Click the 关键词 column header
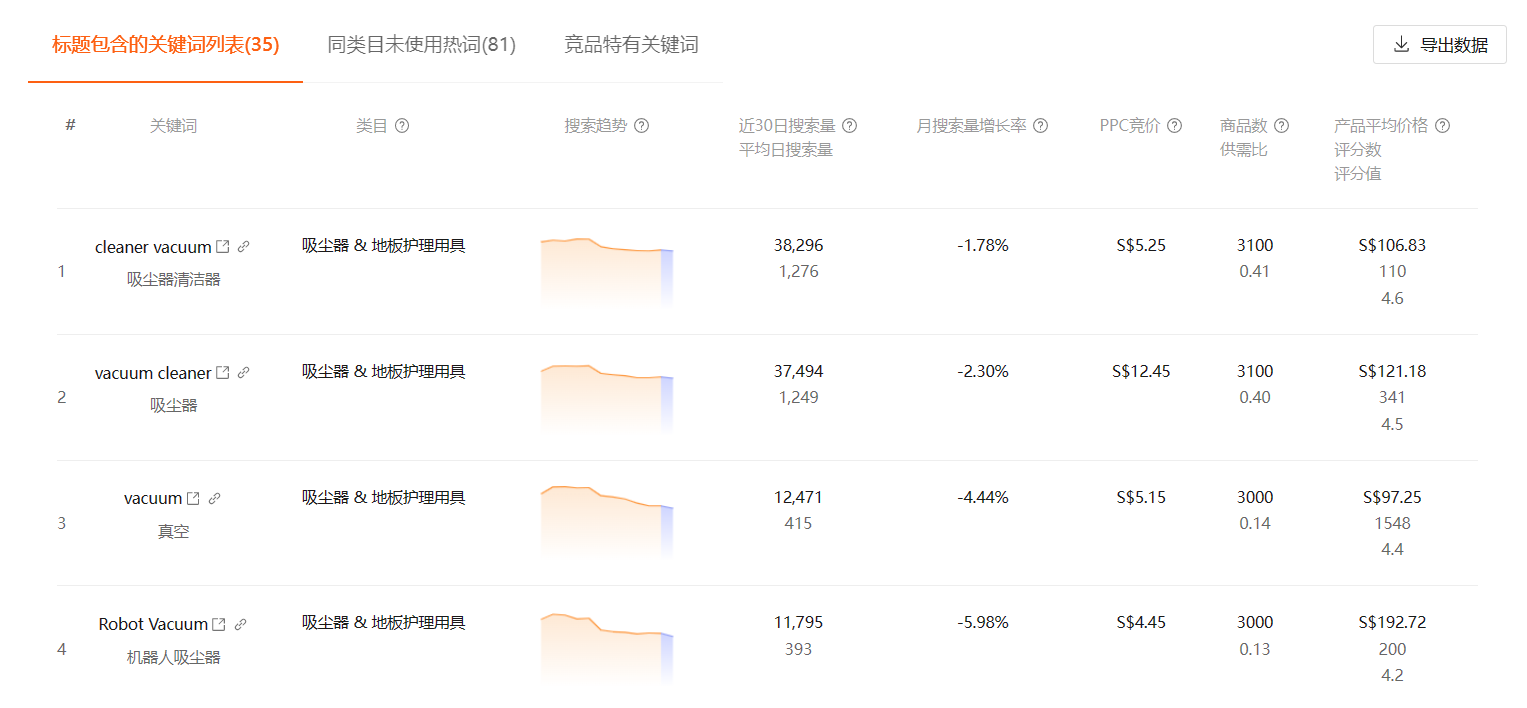This screenshot has height=708, width=1527. [173, 126]
